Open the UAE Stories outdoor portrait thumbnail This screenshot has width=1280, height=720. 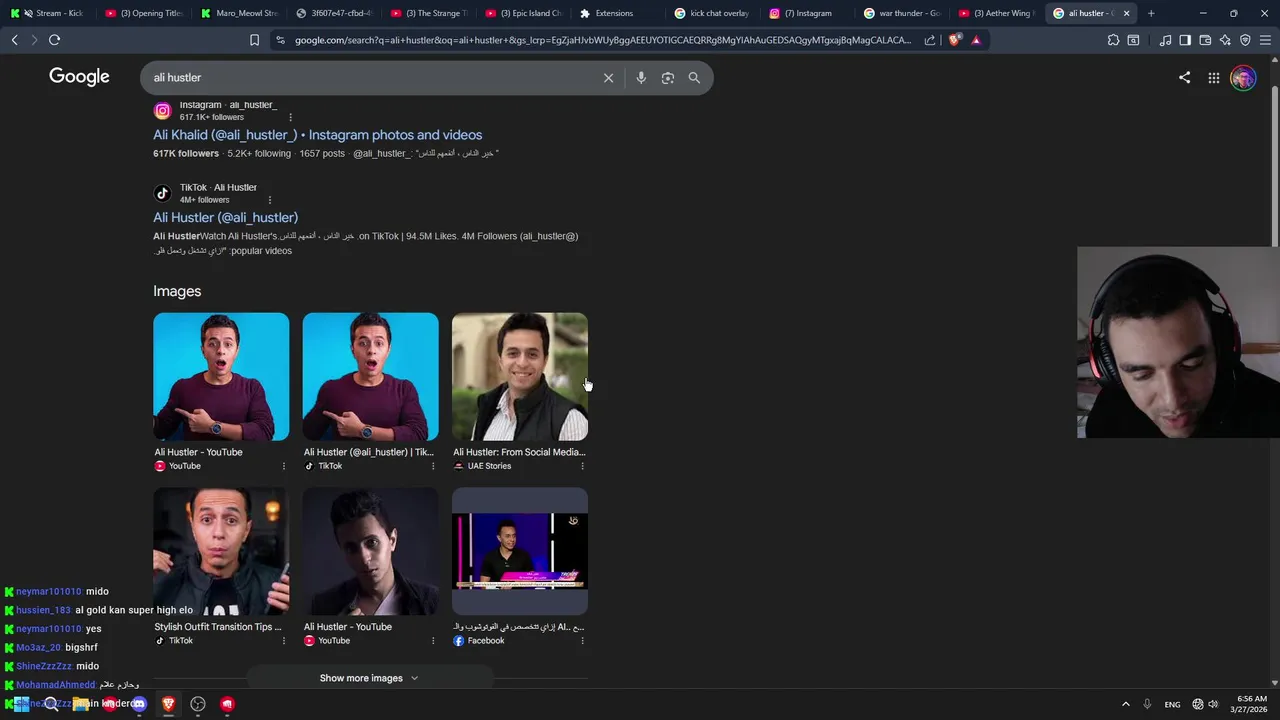point(520,377)
